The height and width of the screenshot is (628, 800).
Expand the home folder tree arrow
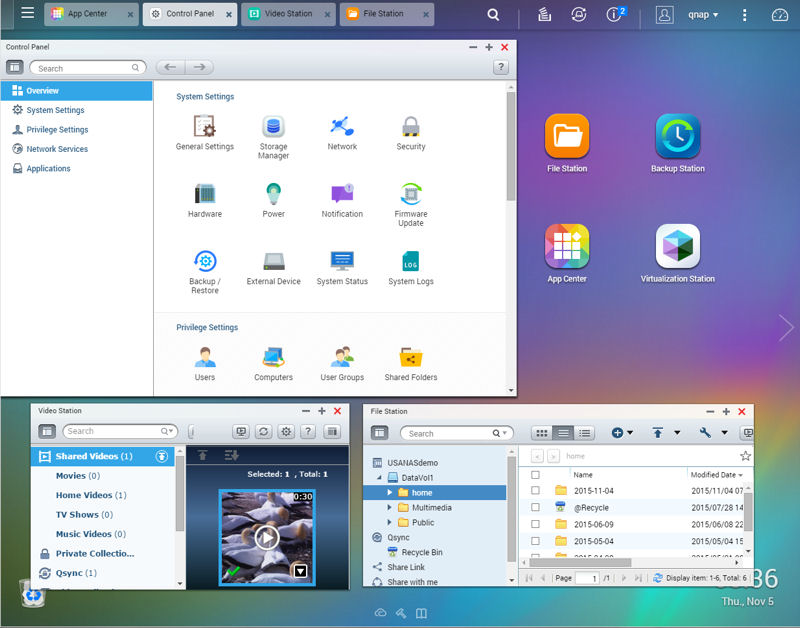coord(389,492)
